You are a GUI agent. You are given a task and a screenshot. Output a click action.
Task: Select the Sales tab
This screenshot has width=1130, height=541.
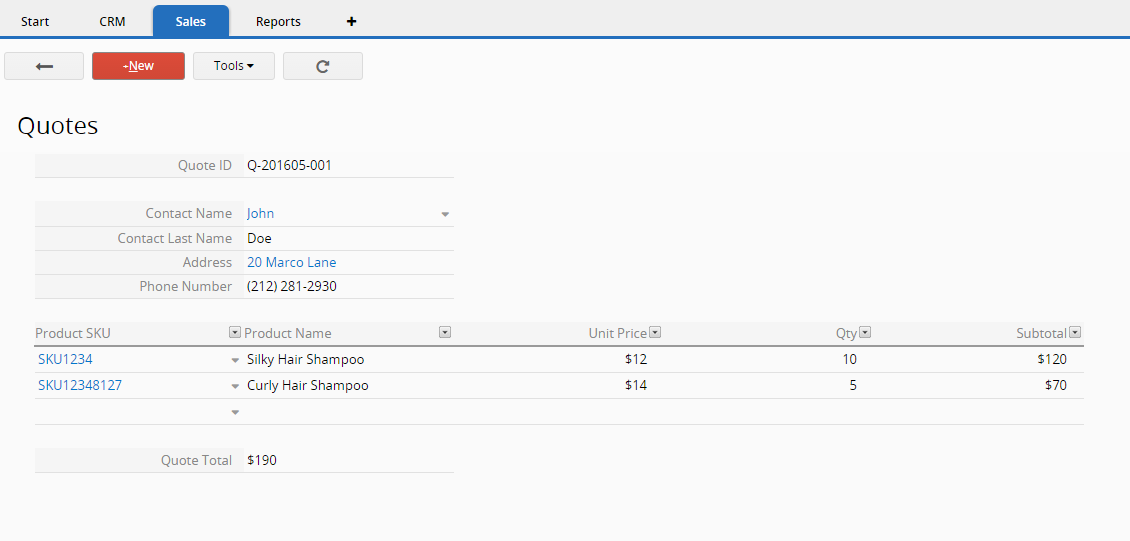tap(191, 22)
